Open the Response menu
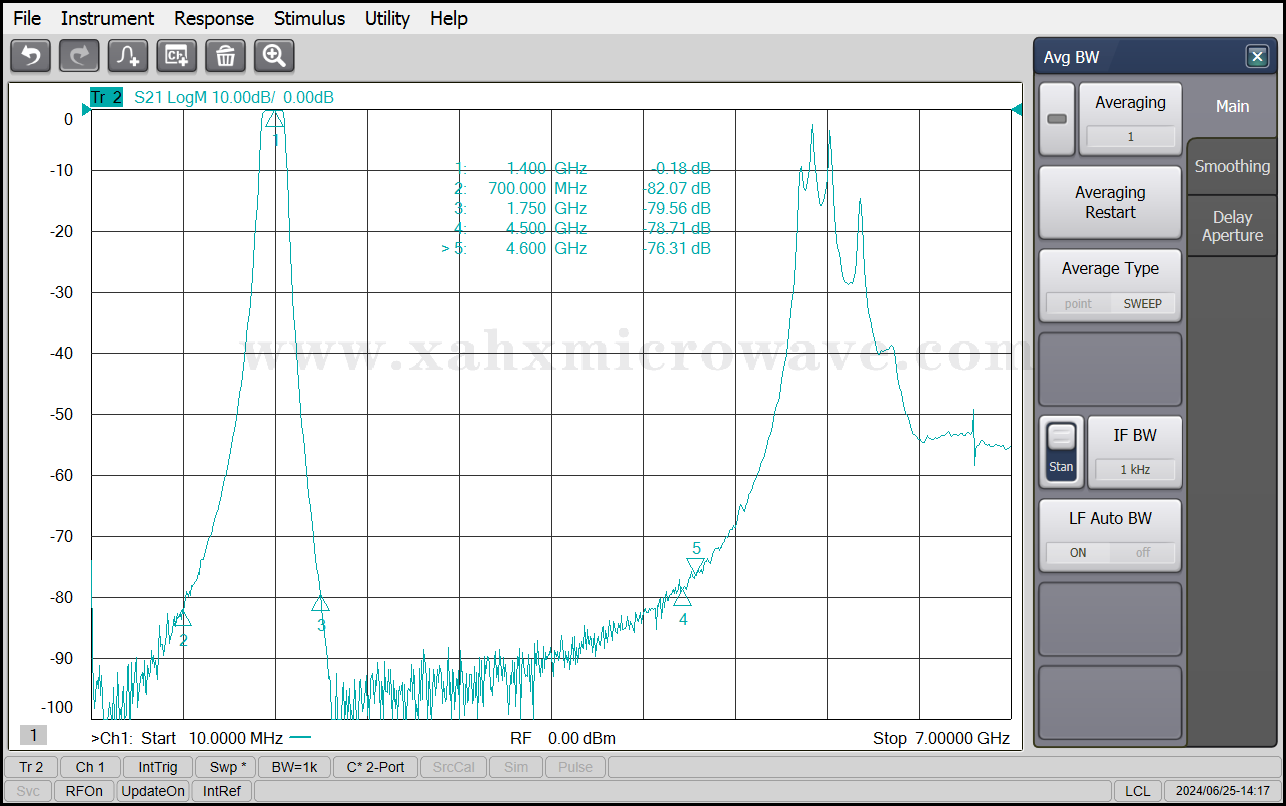 click(214, 18)
